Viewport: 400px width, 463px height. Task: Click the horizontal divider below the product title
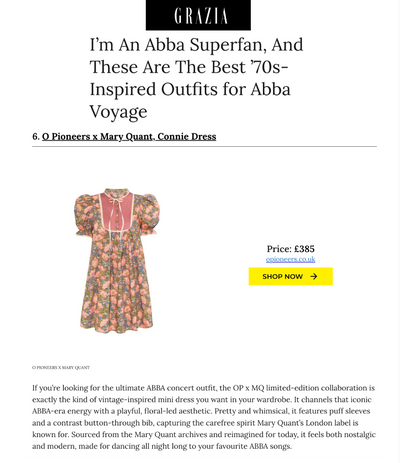[204, 146]
